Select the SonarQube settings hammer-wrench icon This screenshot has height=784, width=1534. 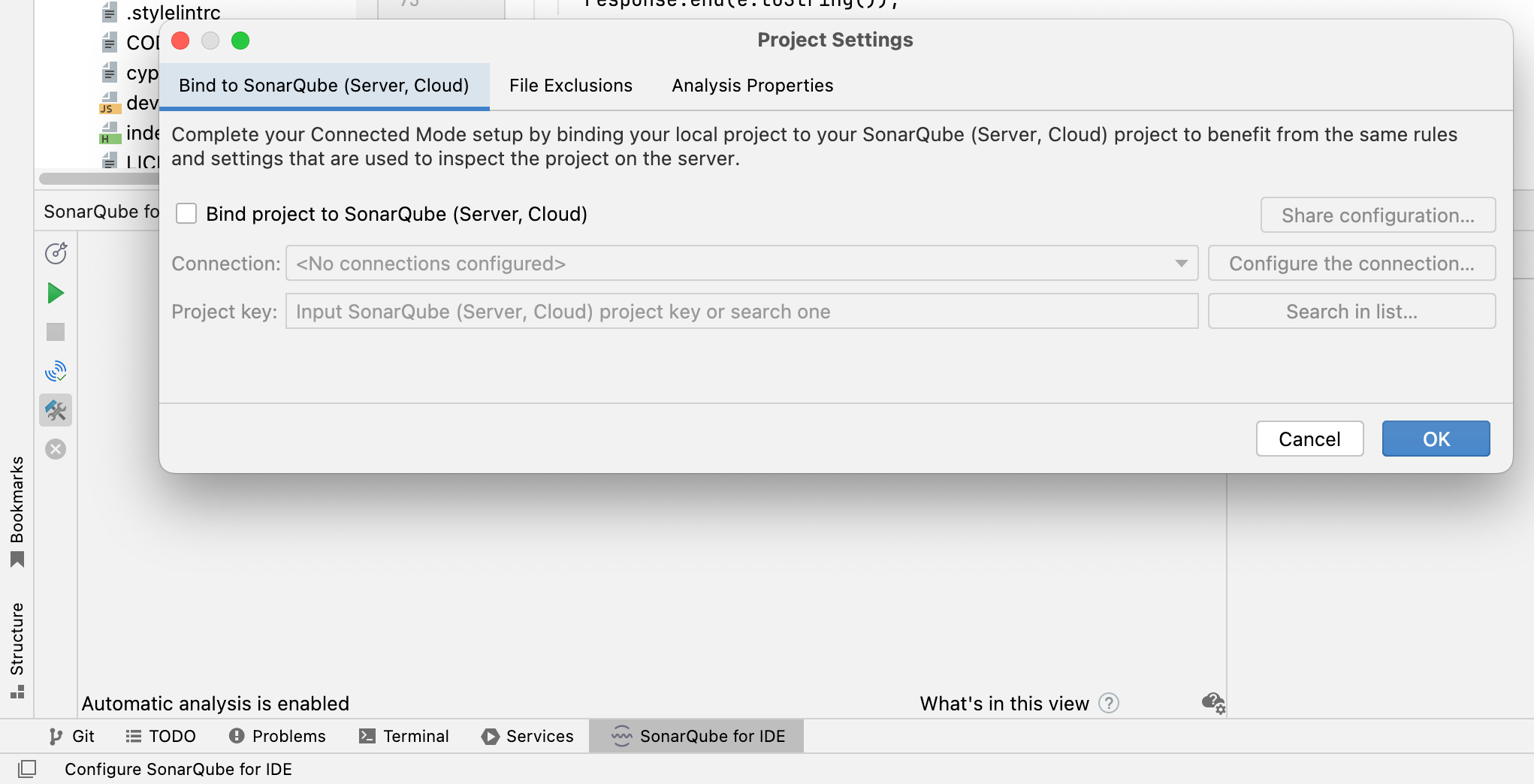pyautogui.click(x=56, y=410)
